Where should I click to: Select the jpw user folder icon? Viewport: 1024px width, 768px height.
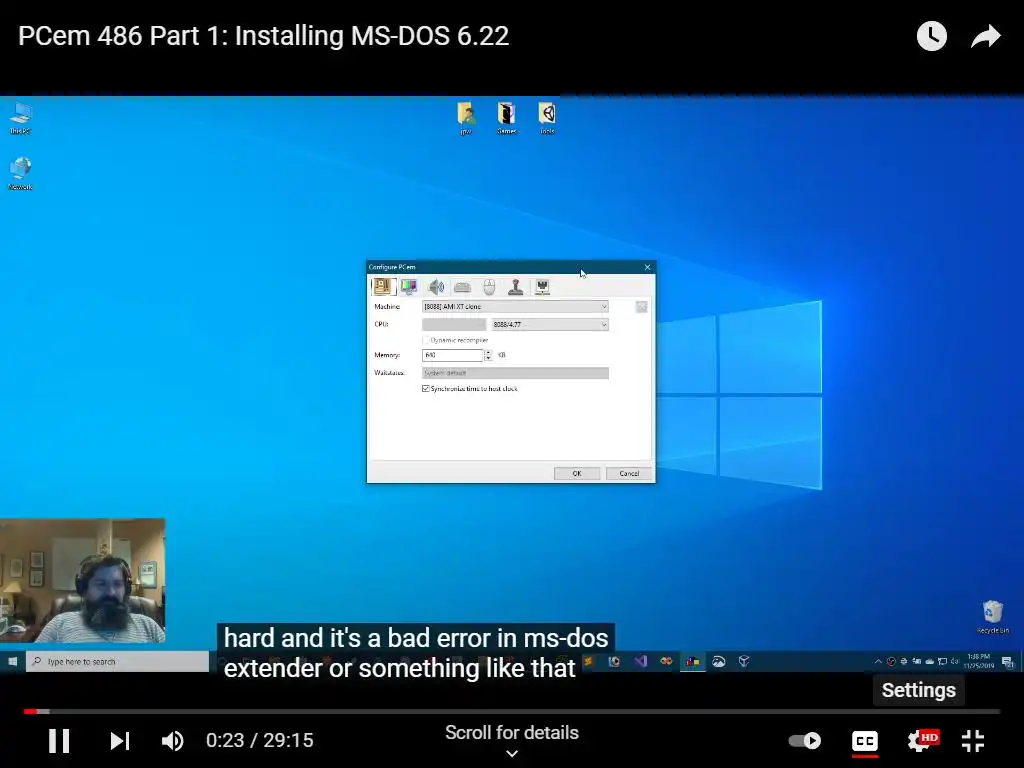tap(466, 118)
